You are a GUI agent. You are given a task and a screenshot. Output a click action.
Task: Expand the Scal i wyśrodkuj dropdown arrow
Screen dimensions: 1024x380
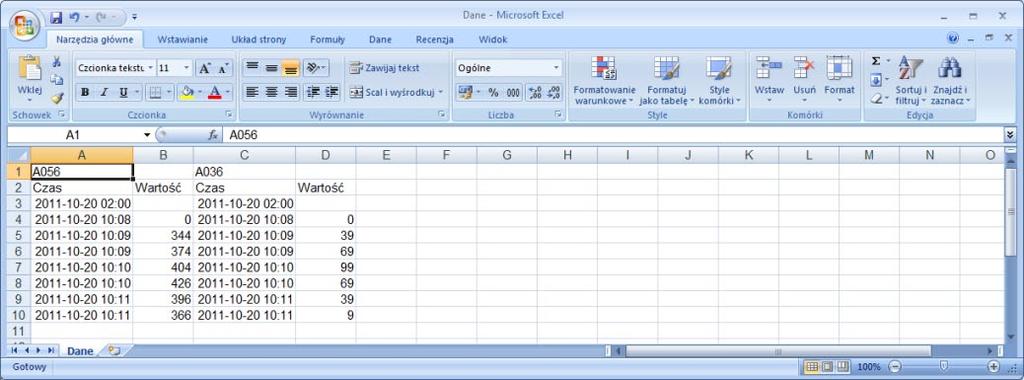440,93
